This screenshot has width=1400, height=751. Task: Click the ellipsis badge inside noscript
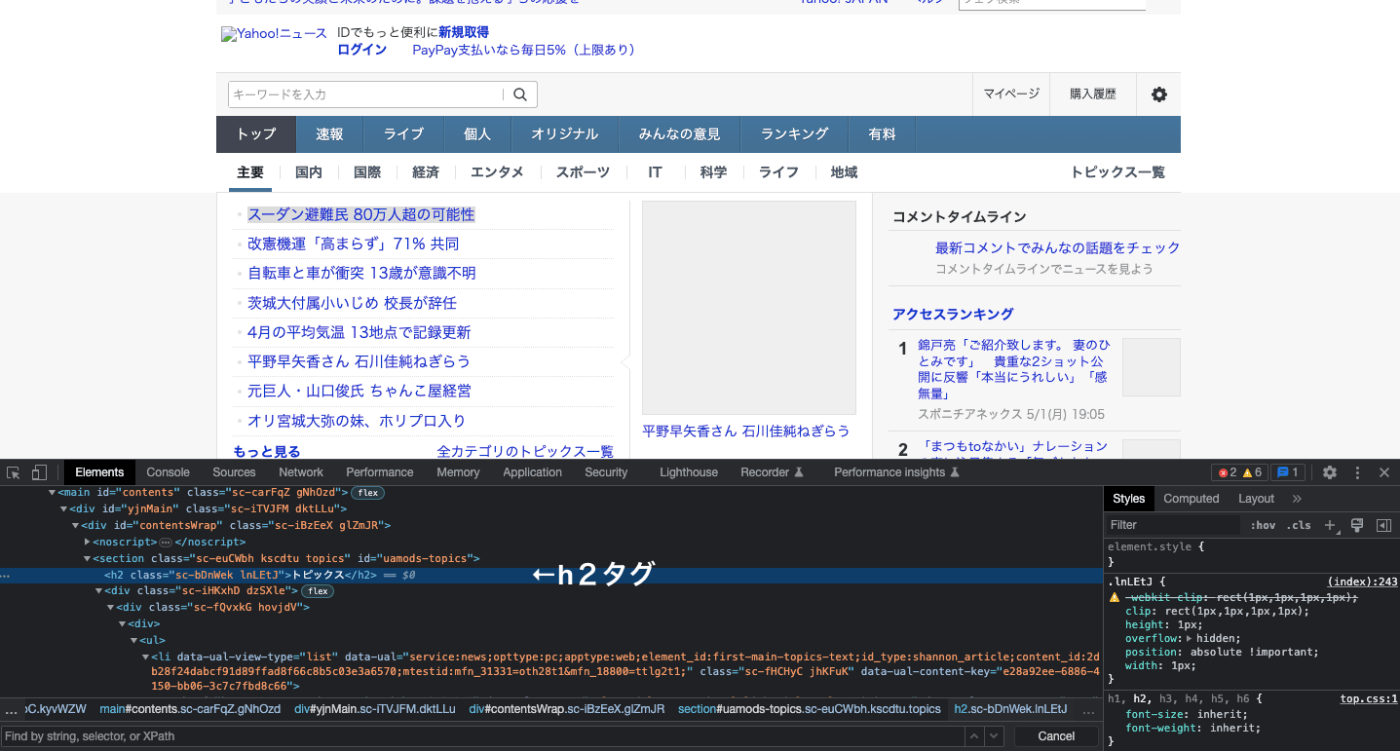[x=166, y=542]
